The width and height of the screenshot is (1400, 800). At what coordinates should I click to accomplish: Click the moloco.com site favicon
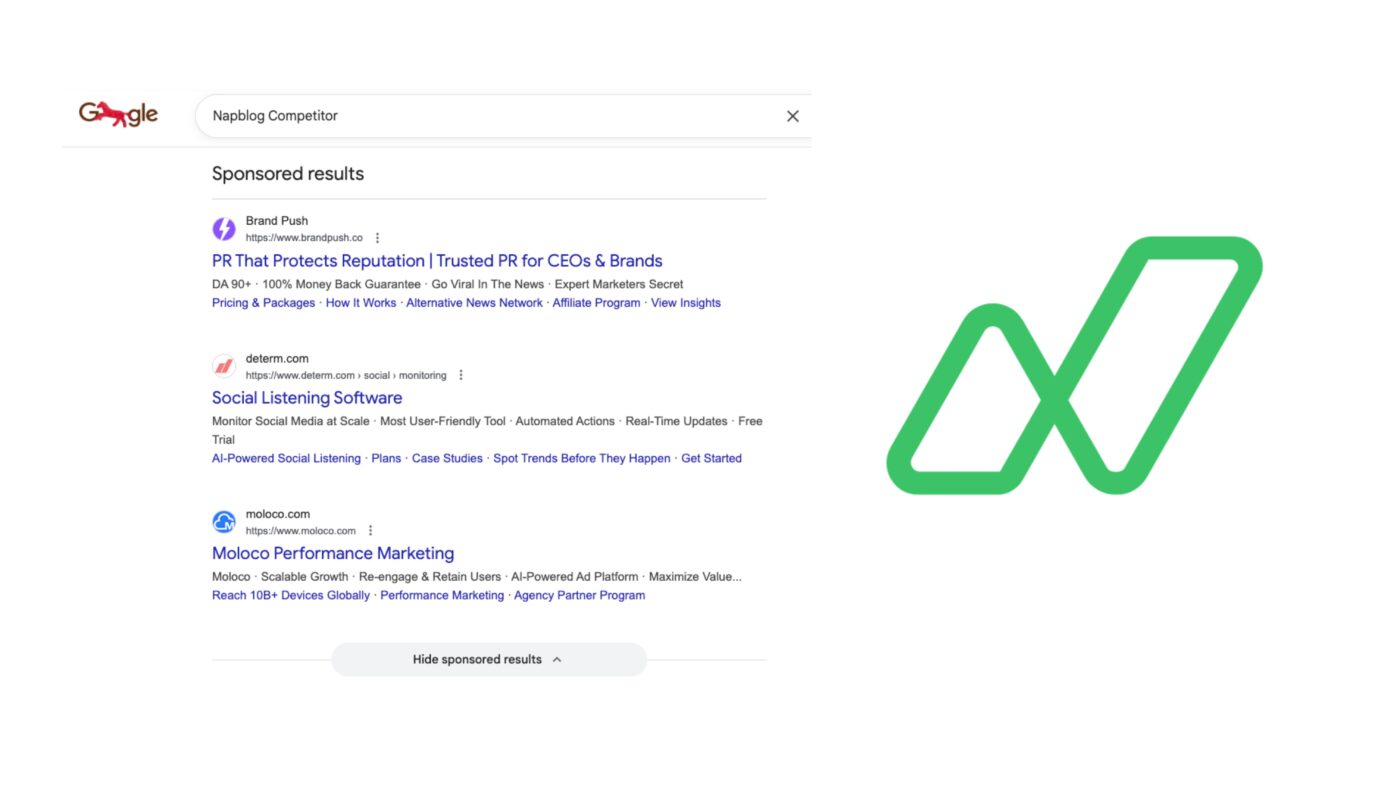pyautogui.click(x=223, y=521)
